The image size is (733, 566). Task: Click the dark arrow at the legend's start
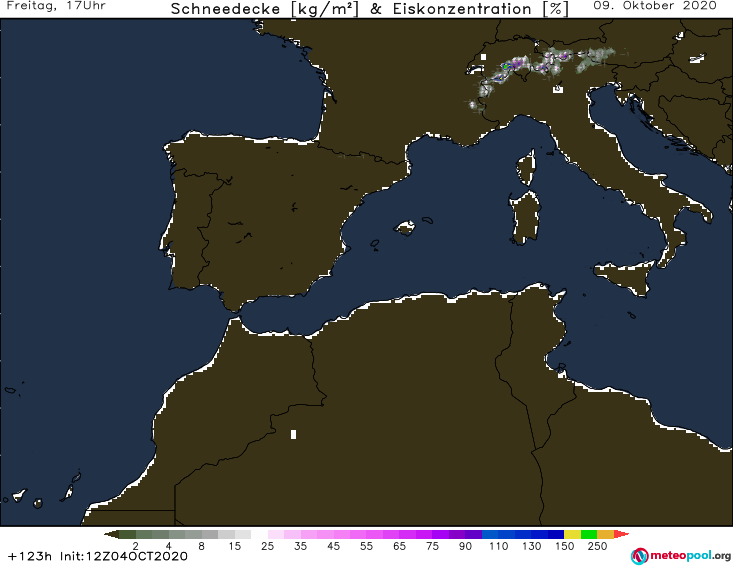pos(111,534)
